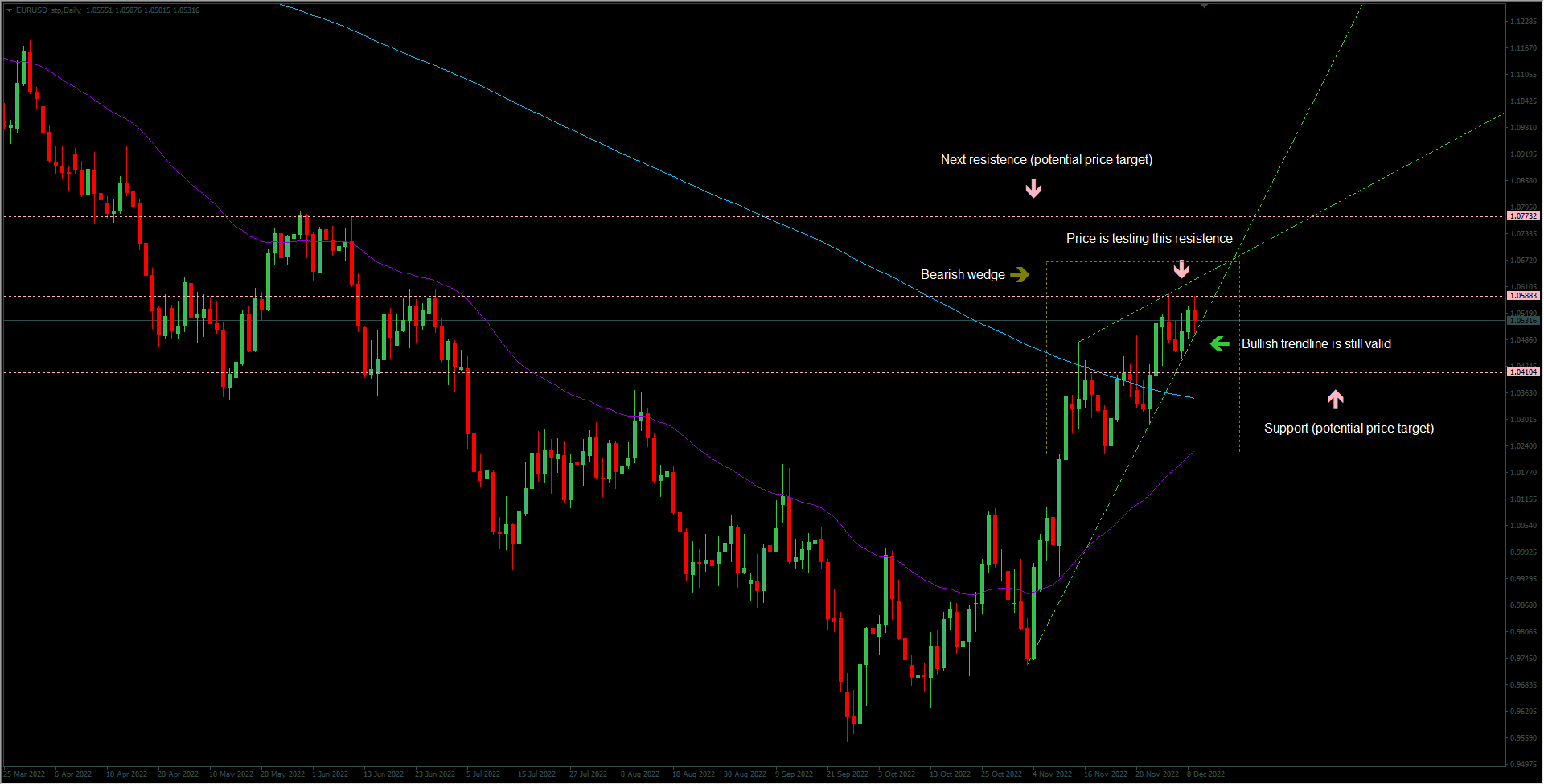Screen dimensions: 1544x784
Task: Click the 'Next resistence (potential price target)' label
Action: [1046, 160]
